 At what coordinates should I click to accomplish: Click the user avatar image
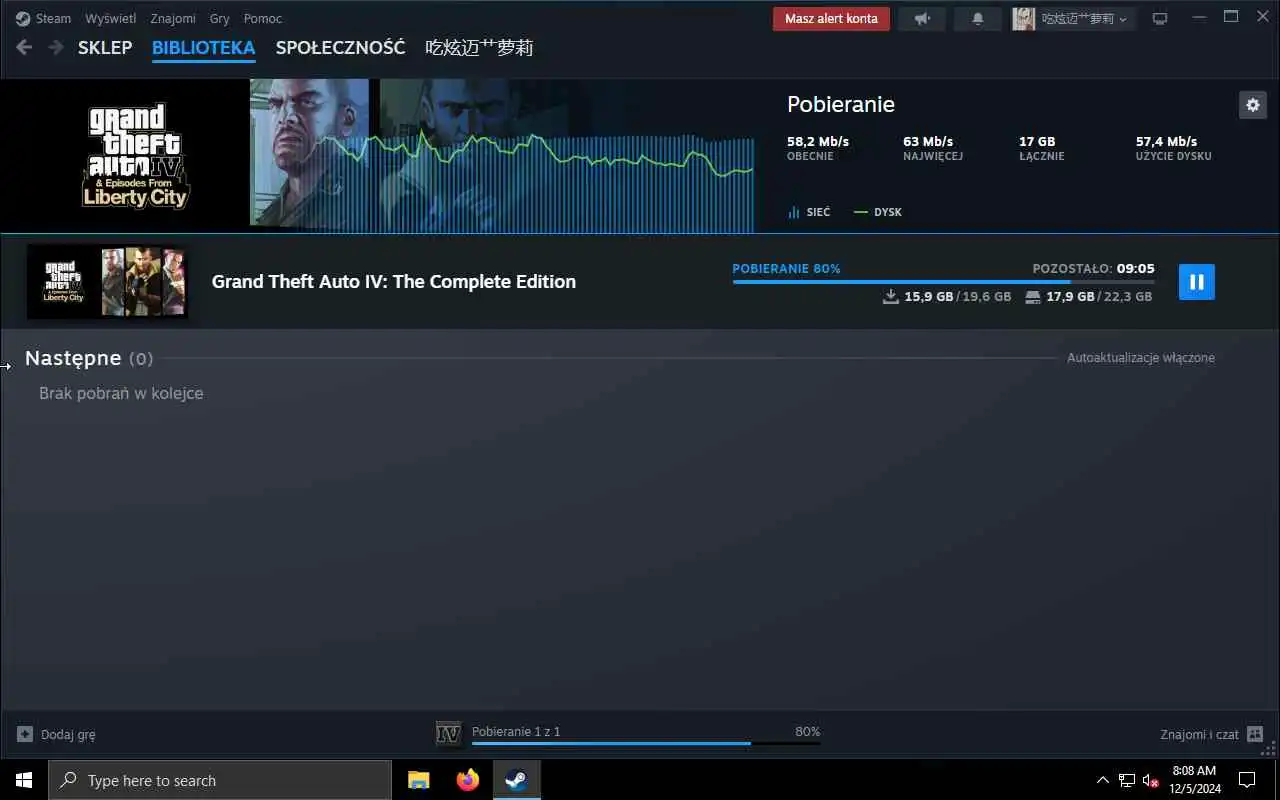(x=1023, y=18)
